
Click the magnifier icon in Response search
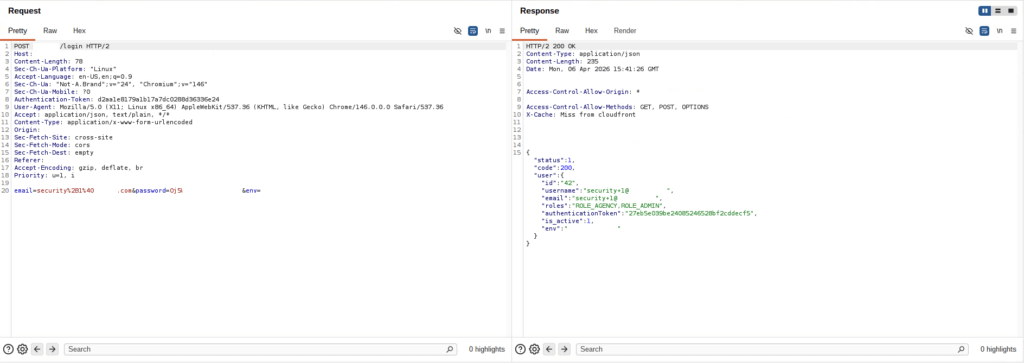961,349
